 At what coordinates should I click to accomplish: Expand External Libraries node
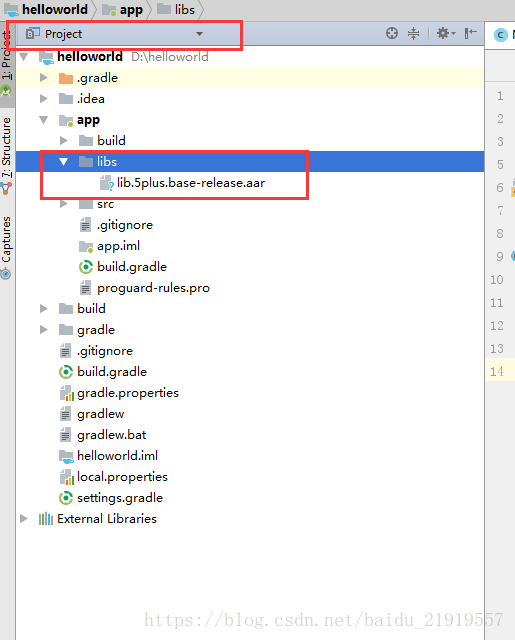tap(24, 518)
